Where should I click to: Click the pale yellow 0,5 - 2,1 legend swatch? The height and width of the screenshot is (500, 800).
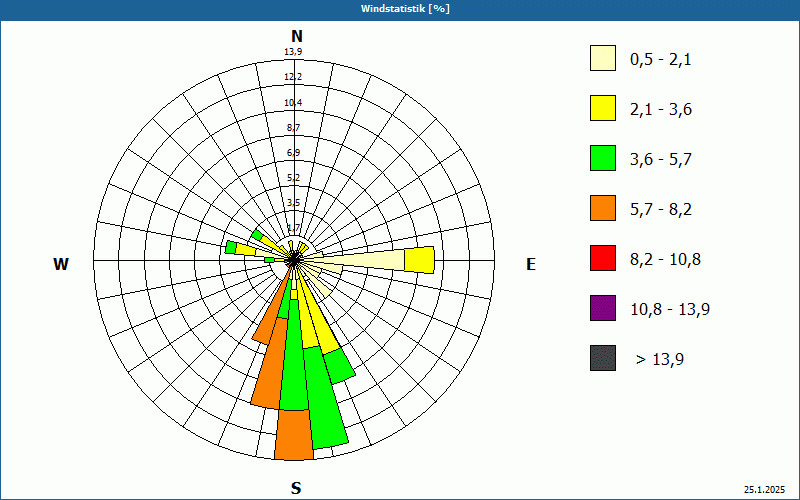coord(603,58)
